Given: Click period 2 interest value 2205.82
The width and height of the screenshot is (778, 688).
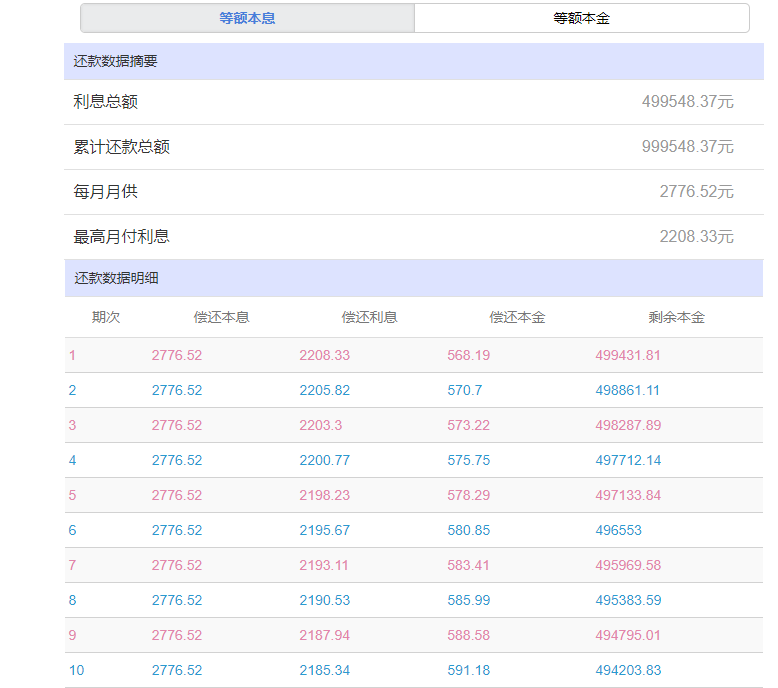Looking at the screenshot, I should [324, 390].
